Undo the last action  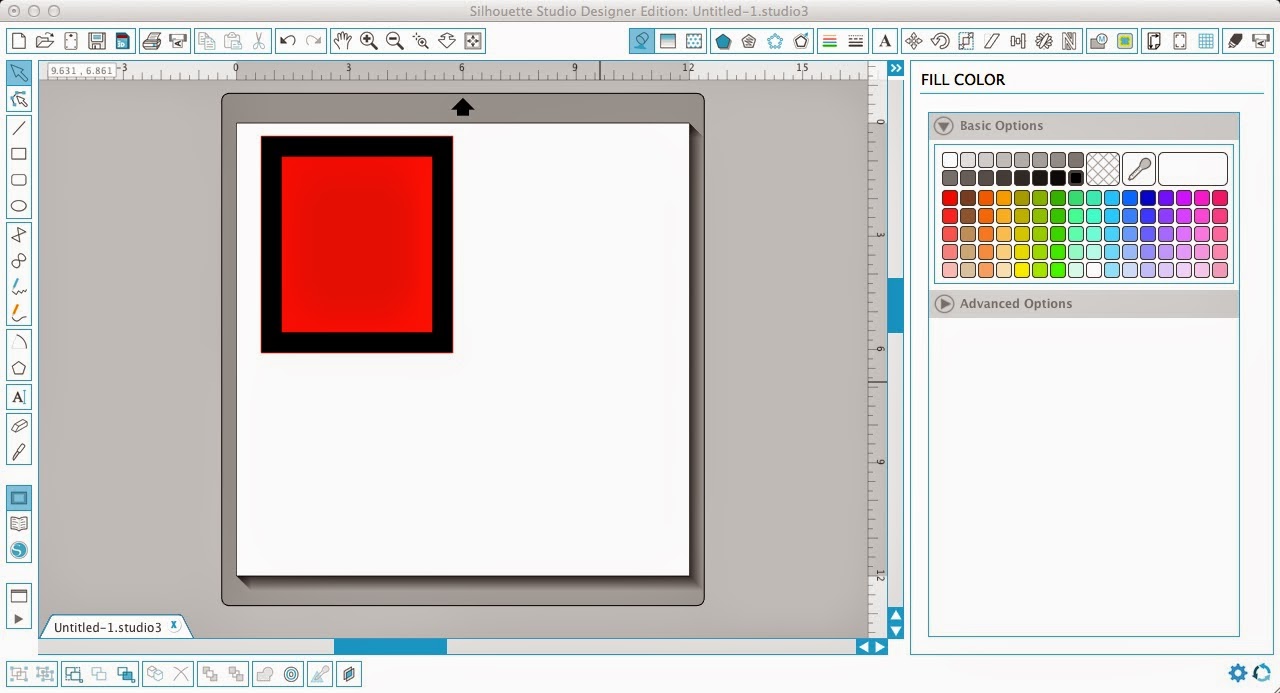pyautogui.click(x=287, y=41)
